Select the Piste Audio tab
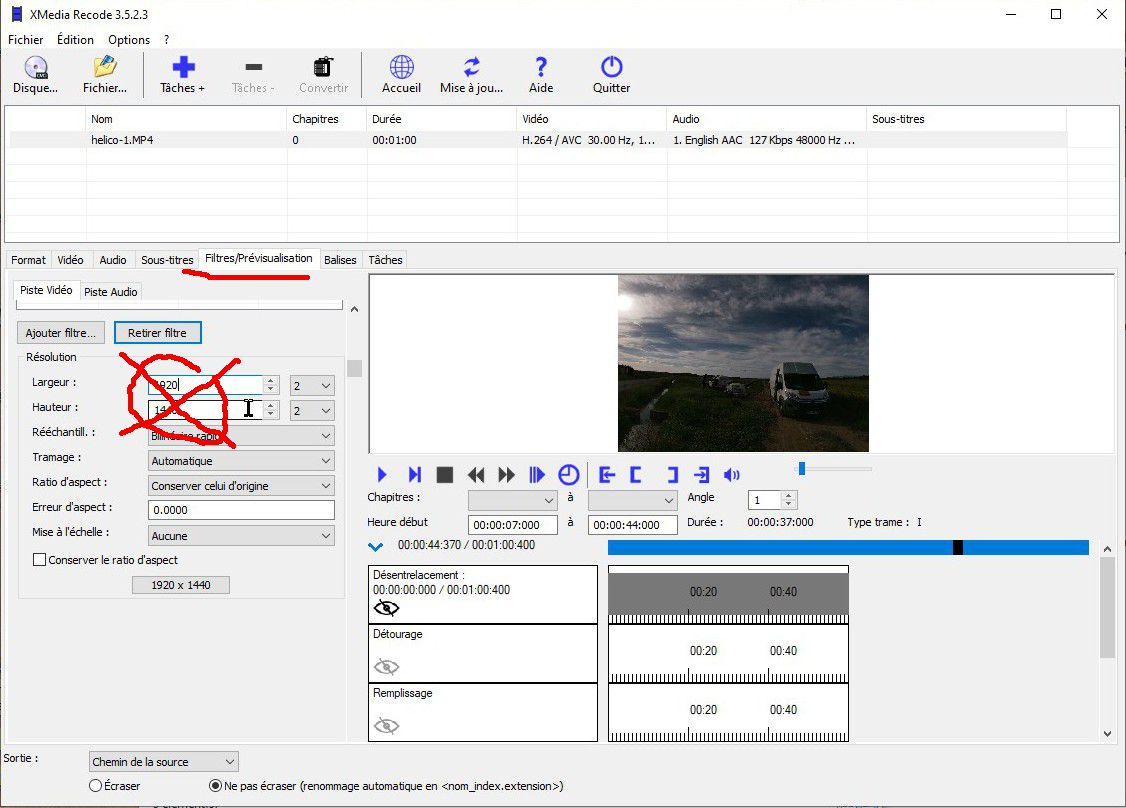The image size is (1126, 808). (111, 292)
